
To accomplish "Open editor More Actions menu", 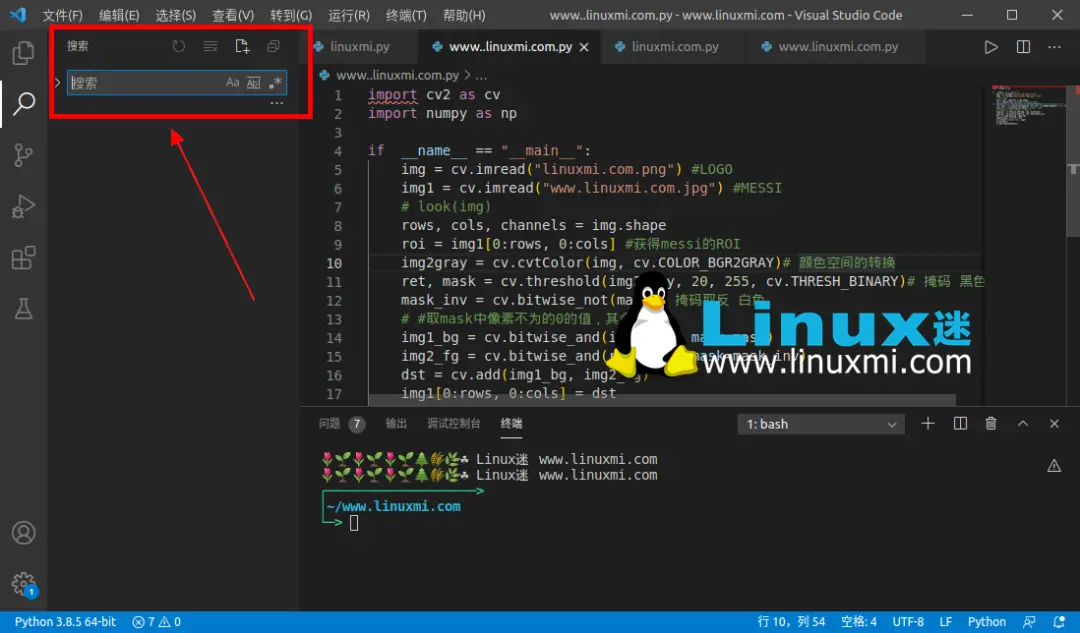I will (x=1055, y=47).
